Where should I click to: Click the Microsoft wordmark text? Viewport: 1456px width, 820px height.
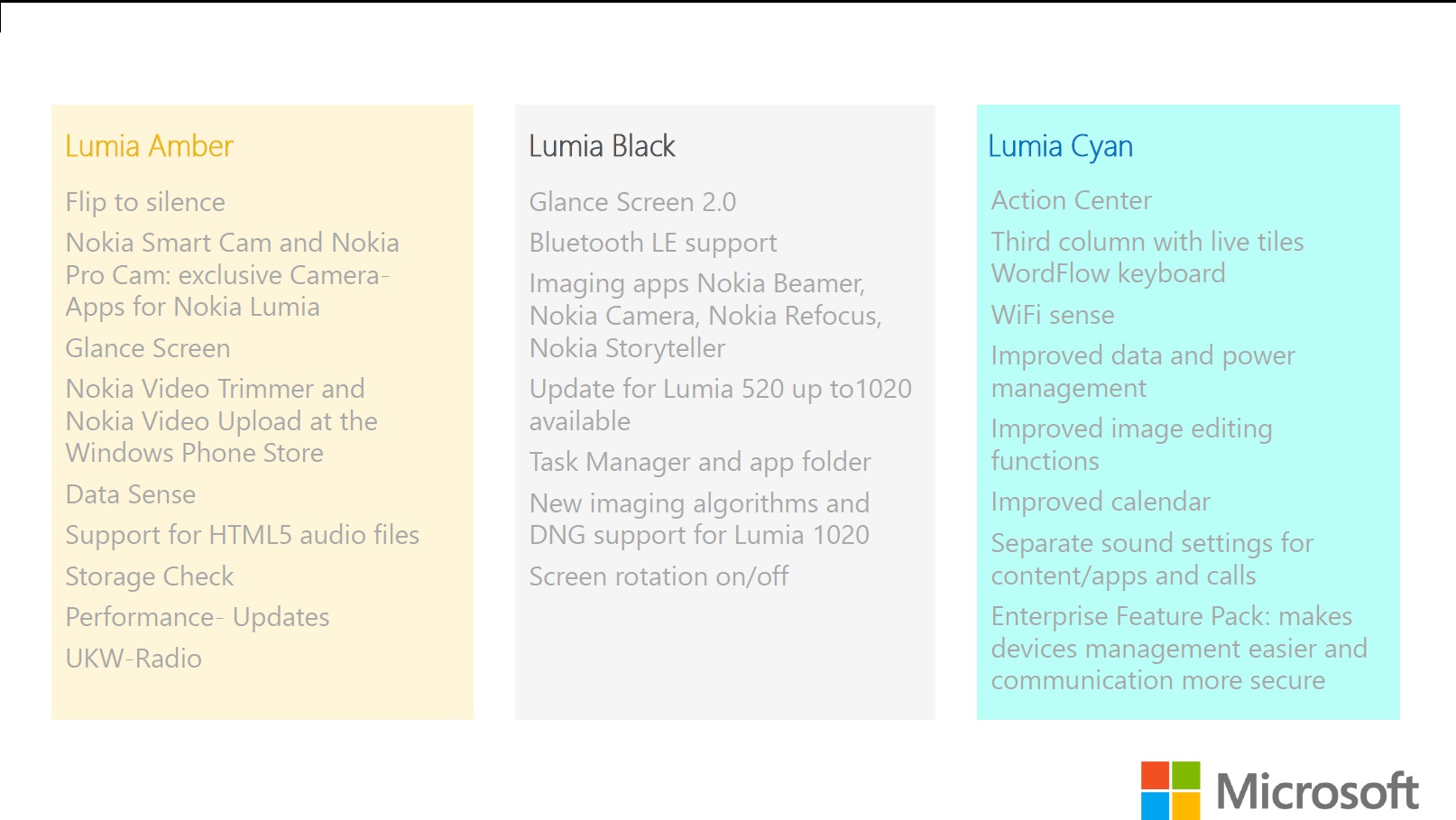pyautogui.click(x=1317, y=792)
